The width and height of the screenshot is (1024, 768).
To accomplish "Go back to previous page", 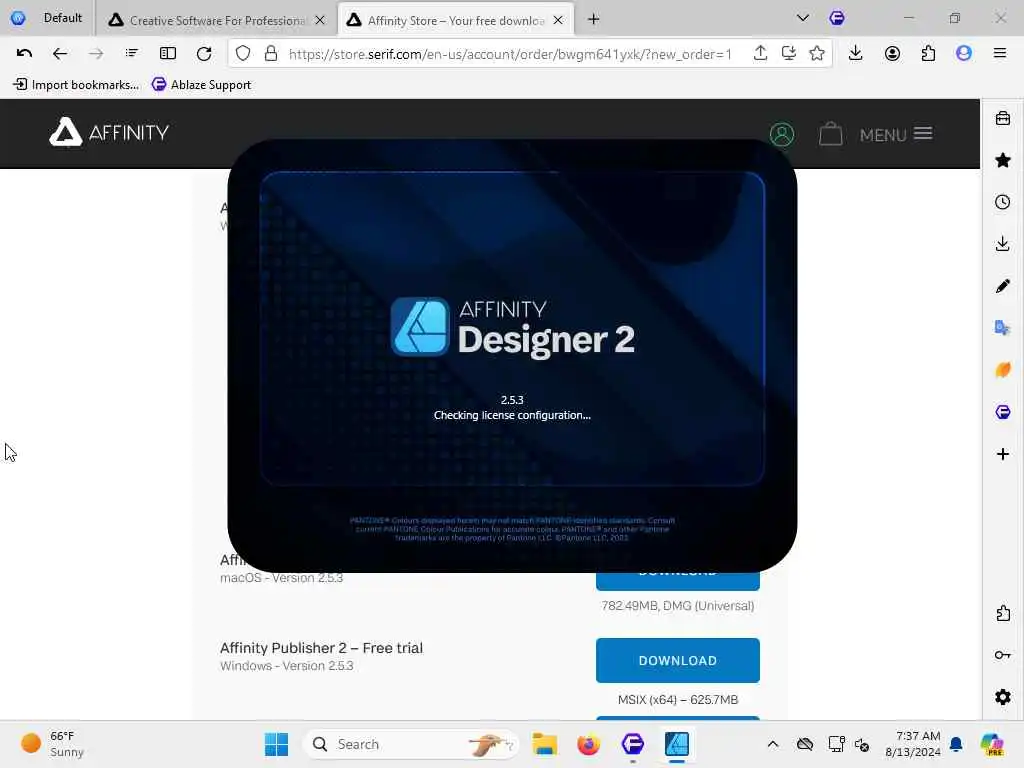I will click(59, 54).
